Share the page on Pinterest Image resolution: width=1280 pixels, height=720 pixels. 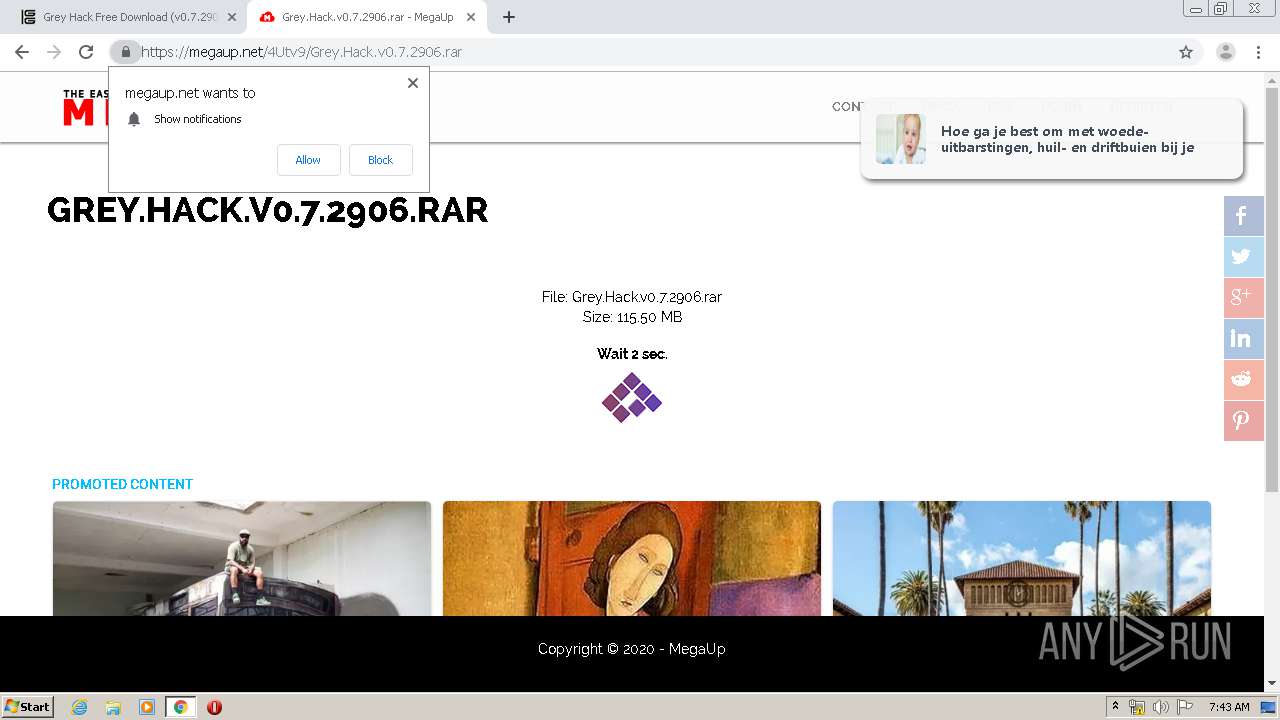(1244, 421)
